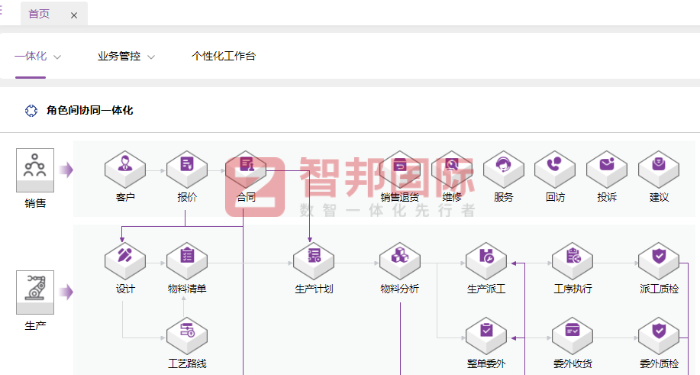700x375 pixels.
Task: Open the 维修 repair icon
Action: (452, 169)
